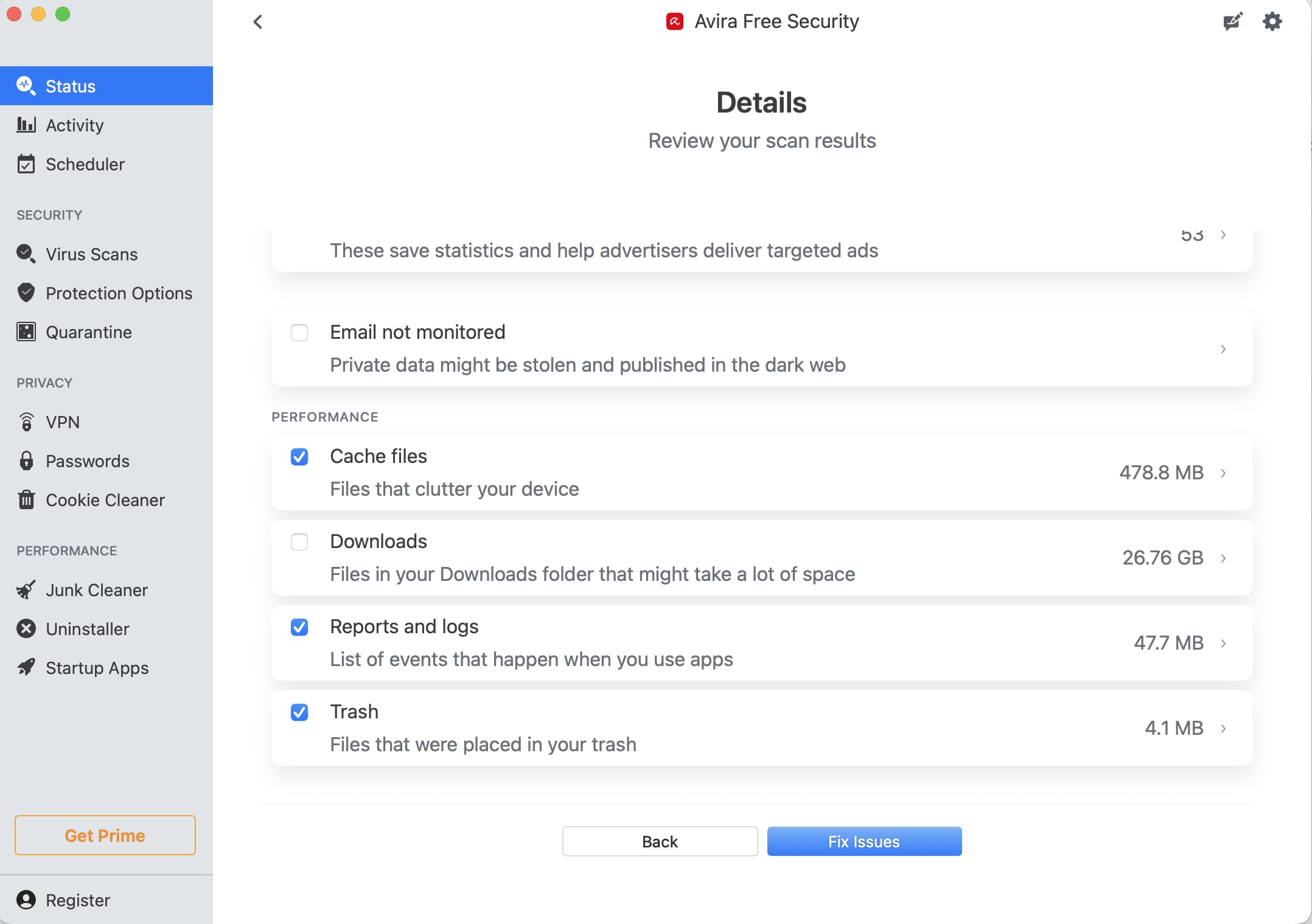
Task: Enable the Downloads checkbox
Action: 299,542
